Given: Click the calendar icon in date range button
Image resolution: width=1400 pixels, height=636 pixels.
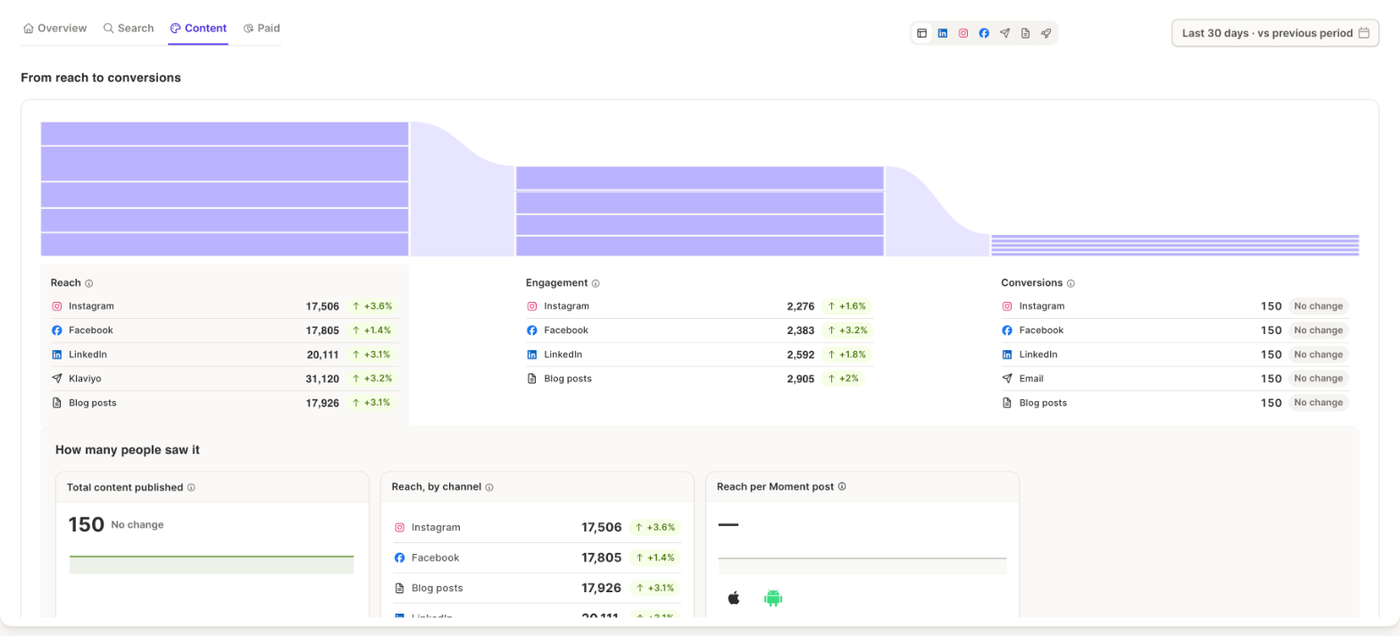Looking at the screenshot, I should click(x=1363, y=33).
